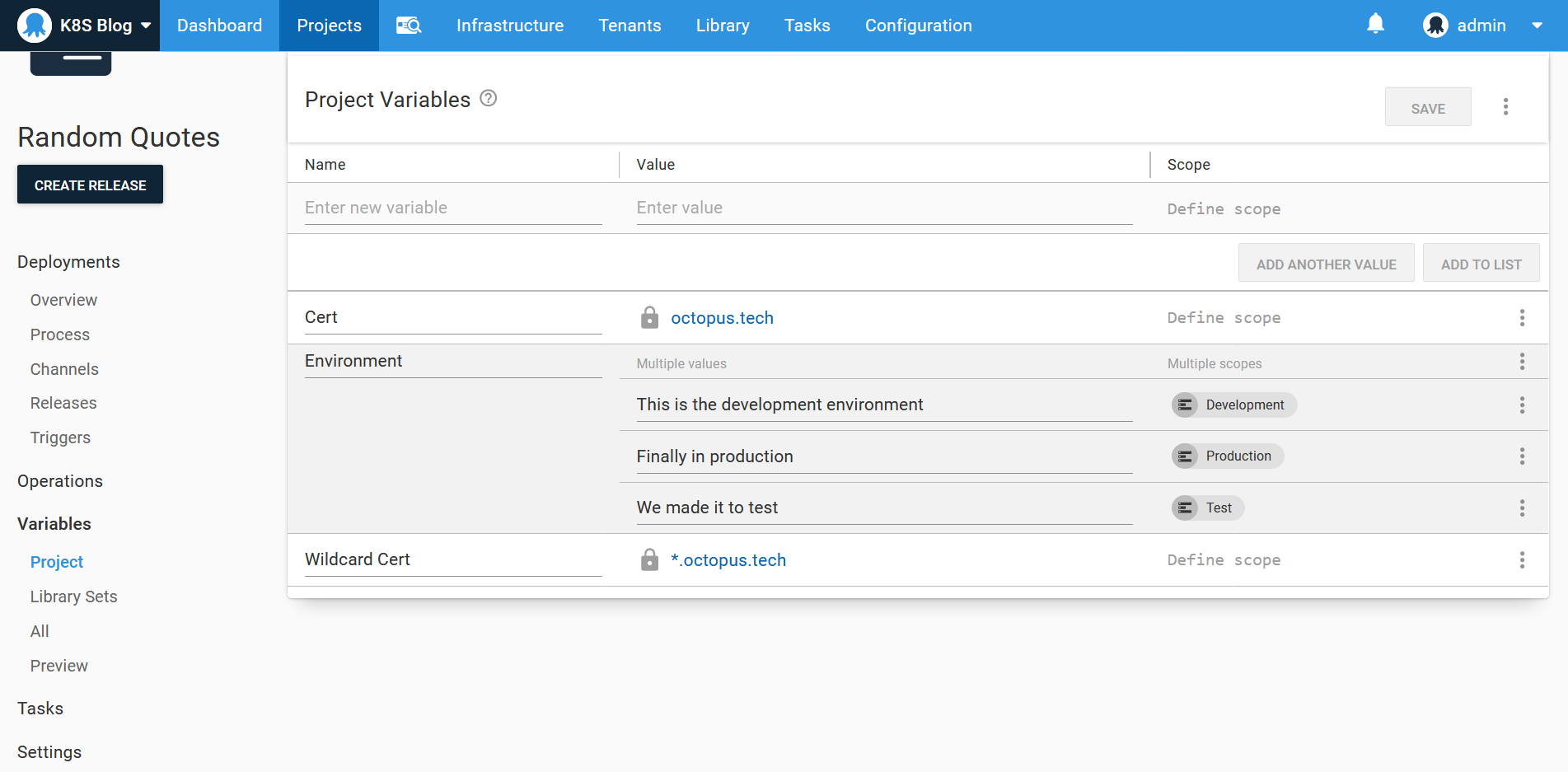The image size is (1568, 772).
Task: Open Define scope for the Cert variable
Action: 1224,318
